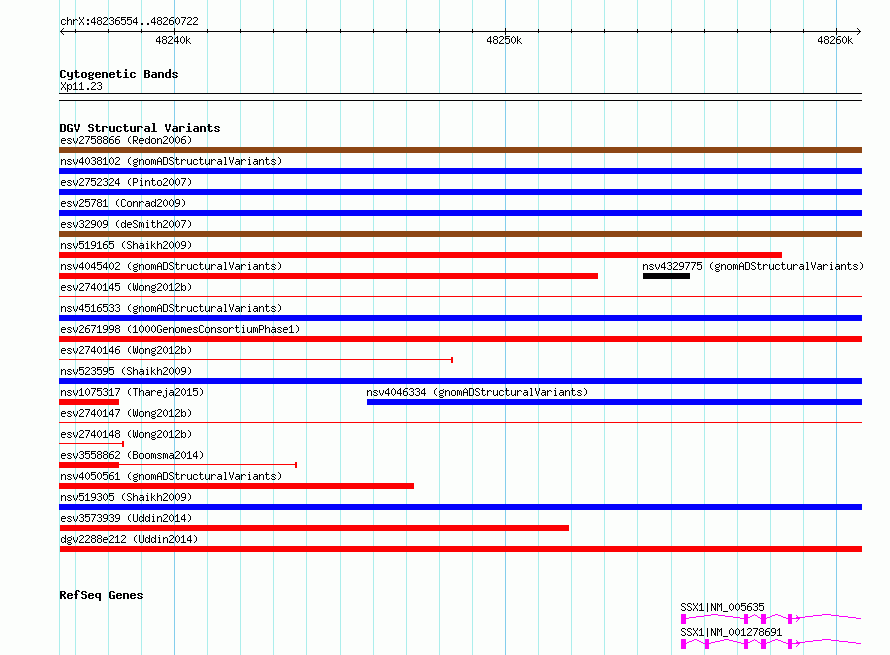The width and height of the screenshot is (890, 655).
Task: Open nsv4050561 gnomAD variant label
Action: pos(171,476)
